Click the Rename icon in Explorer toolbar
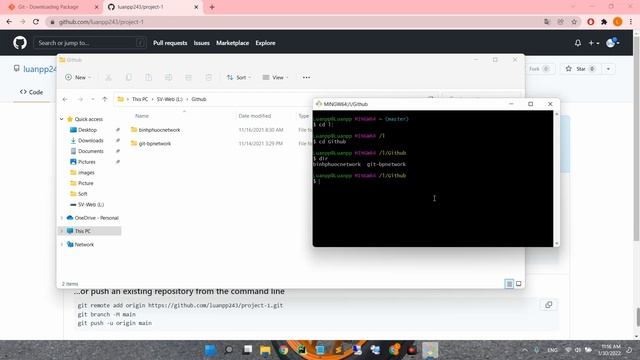The image size is (640, 360). tap(169, 77)
